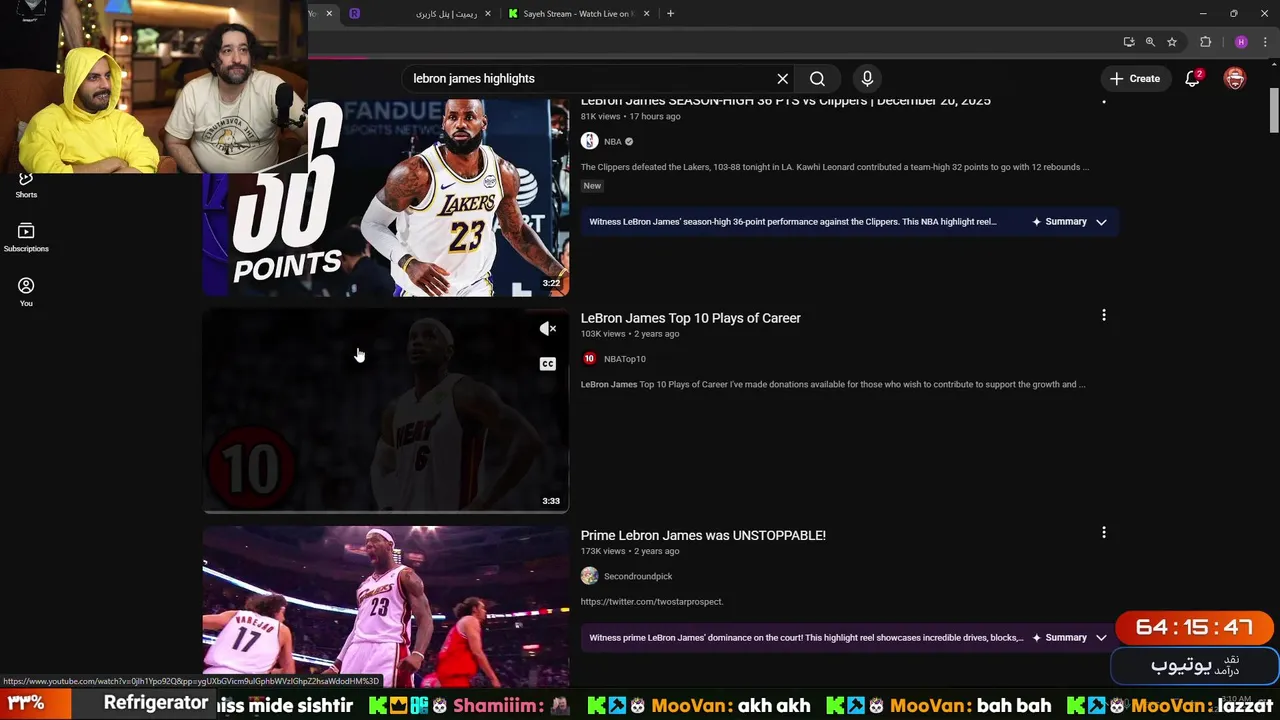Click the Create button
This screenshot has width=1280, height=720.
(x=1135, y=79)
